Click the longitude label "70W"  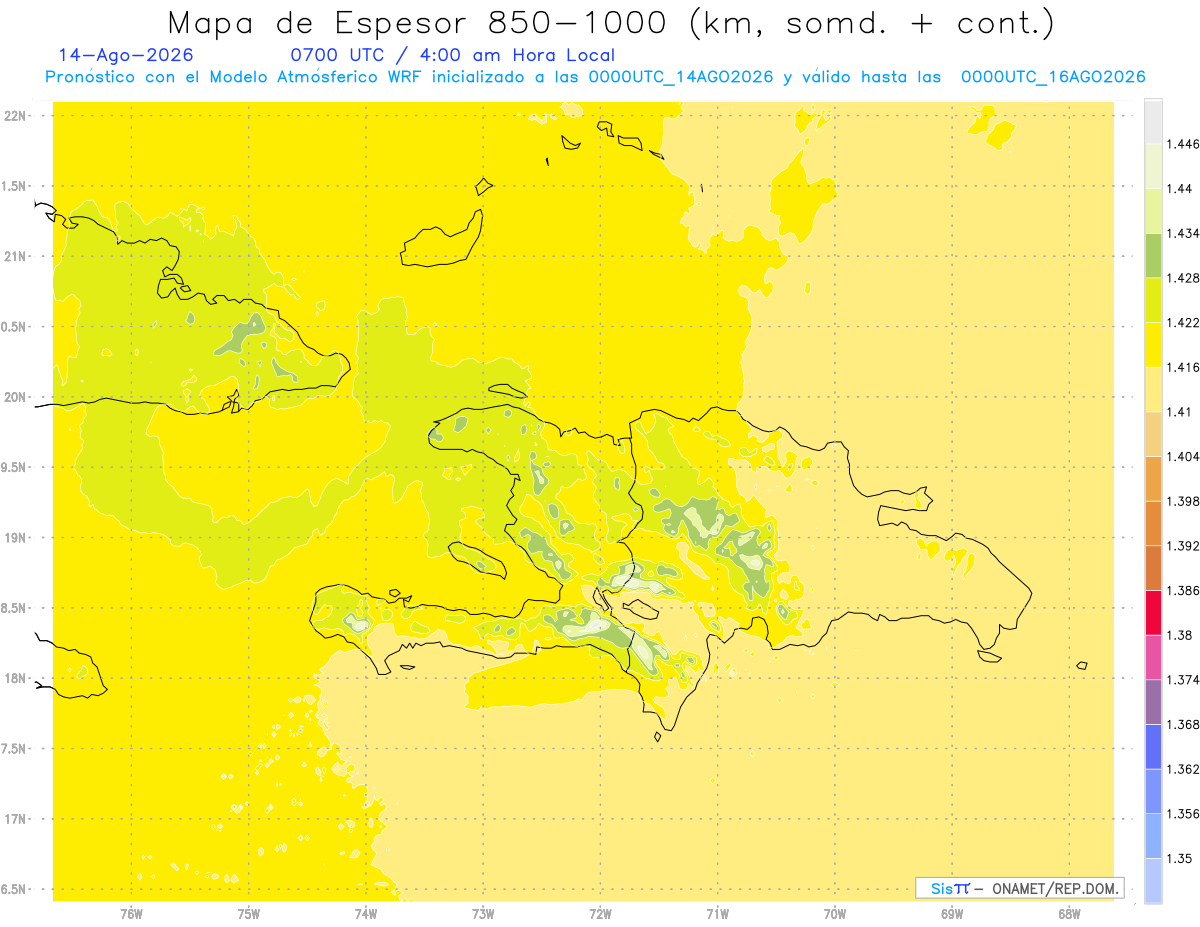coord(835,914)
